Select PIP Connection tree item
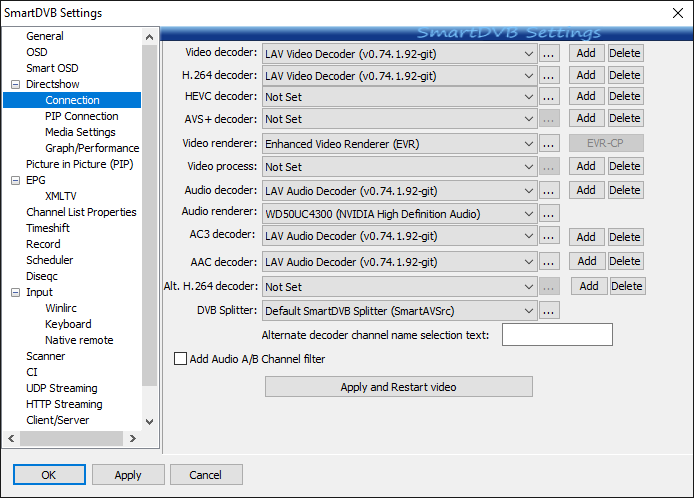 pos(82,116)
